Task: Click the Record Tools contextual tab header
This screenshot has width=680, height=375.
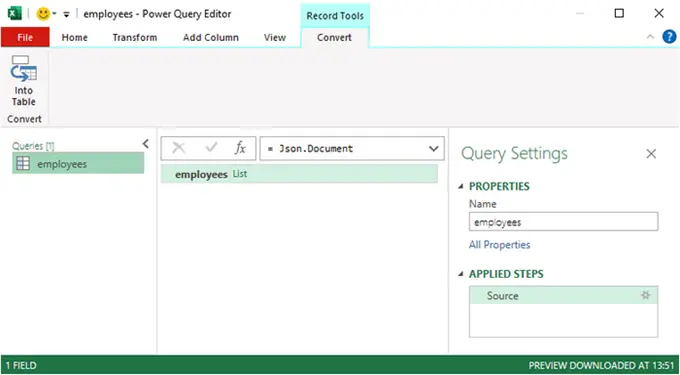Action: coord(335,16)
